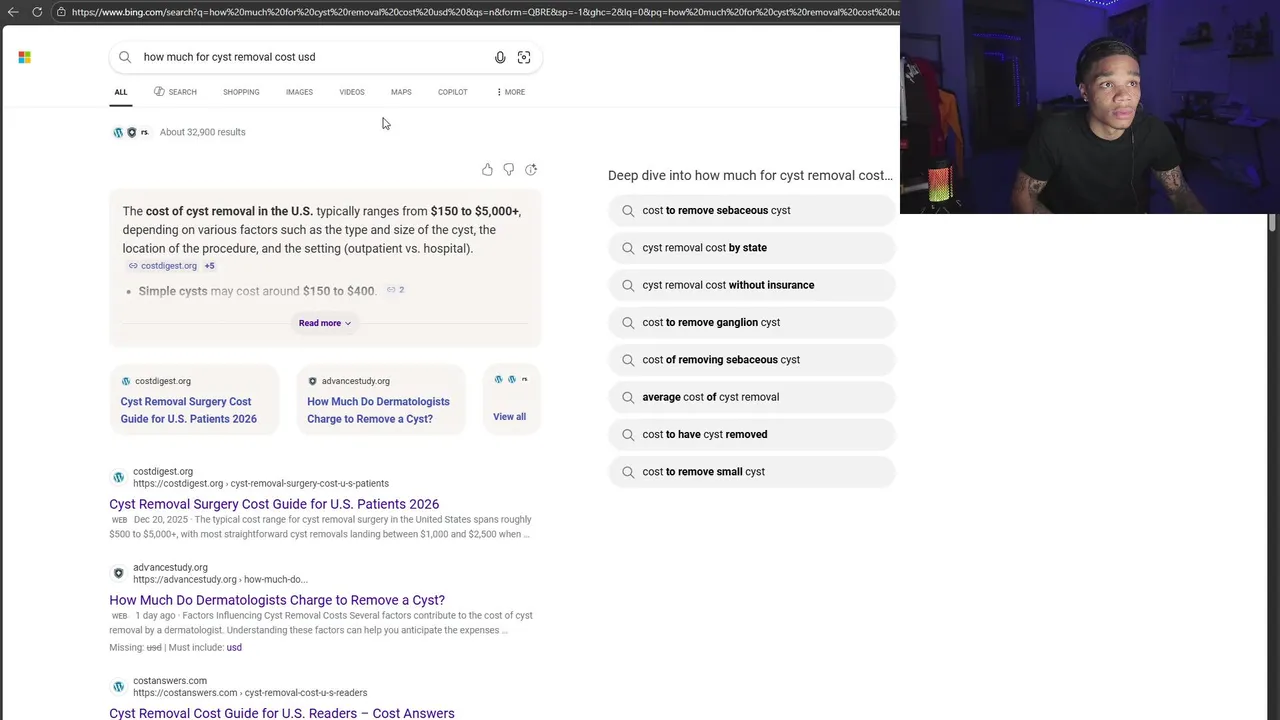Open 'Cyst Removal Surgery Cost Guide for U.S. Patients 2026' result title

coord(274,504)
